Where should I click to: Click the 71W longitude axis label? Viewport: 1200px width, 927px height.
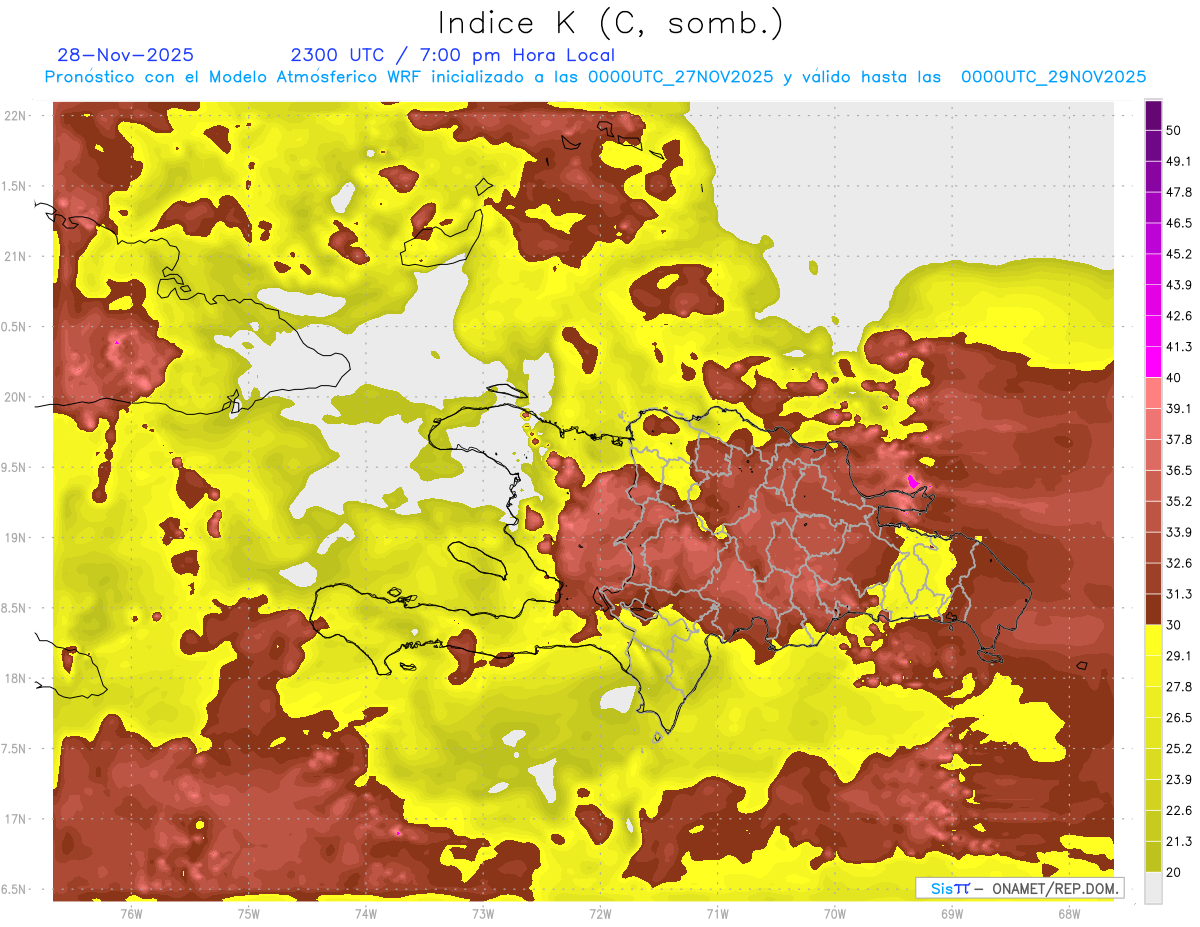coord(717,913)
